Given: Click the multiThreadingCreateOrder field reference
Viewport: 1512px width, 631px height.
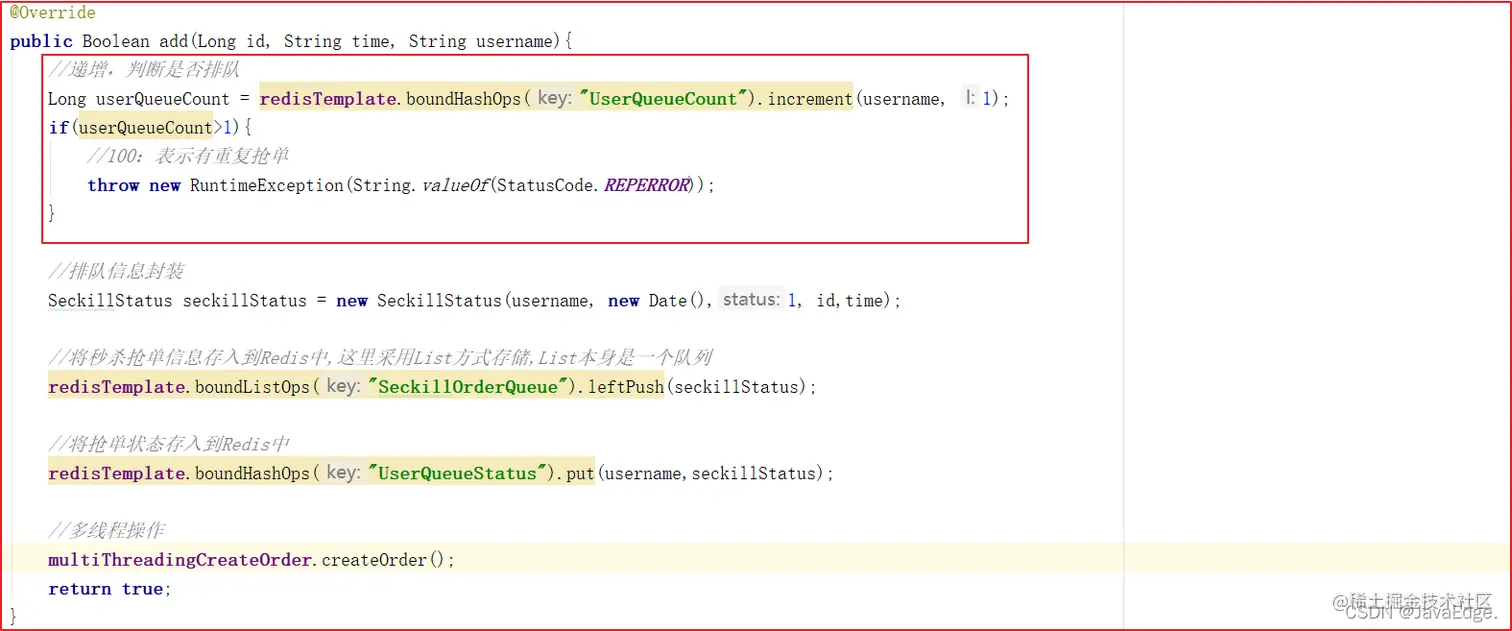Looking at the screenshot, I should click(180, 560).
